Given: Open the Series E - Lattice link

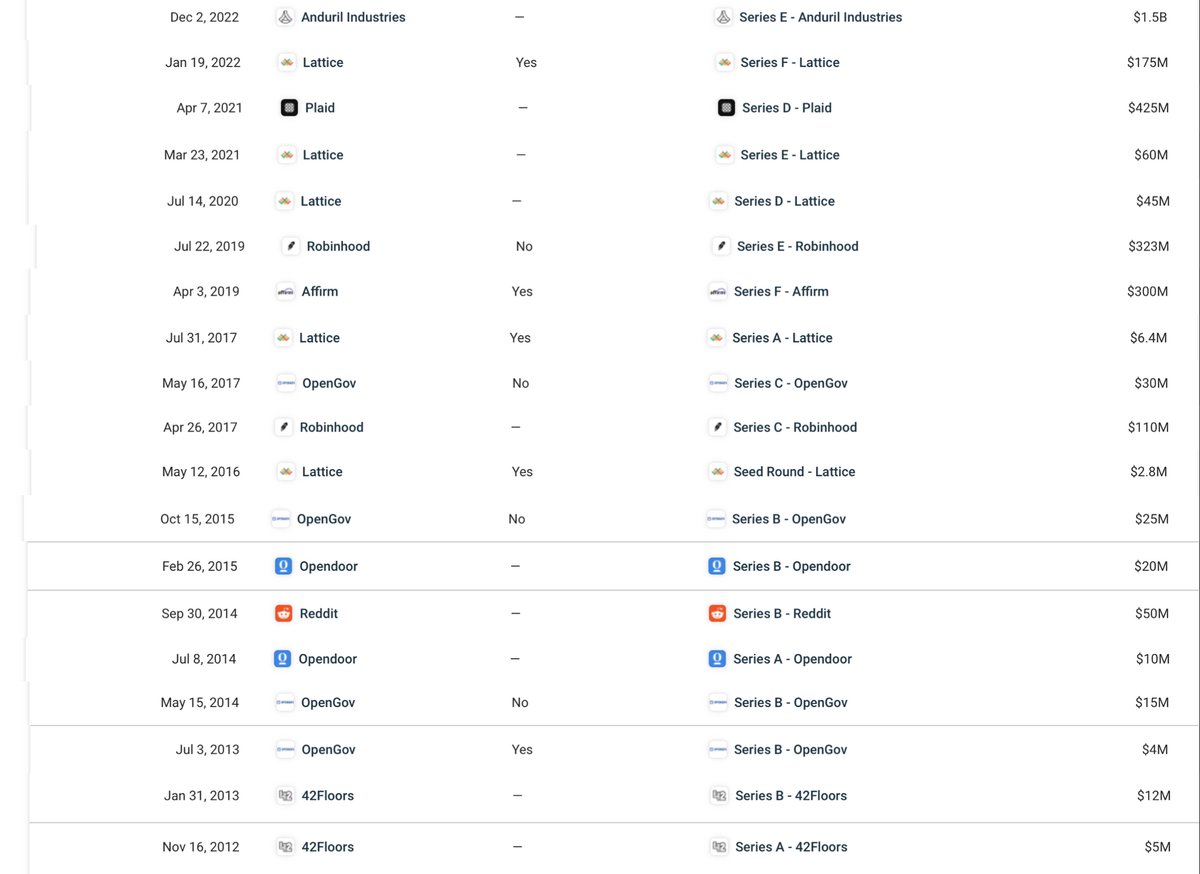Looking at the screenshot, I should click(x=790, y=155).
